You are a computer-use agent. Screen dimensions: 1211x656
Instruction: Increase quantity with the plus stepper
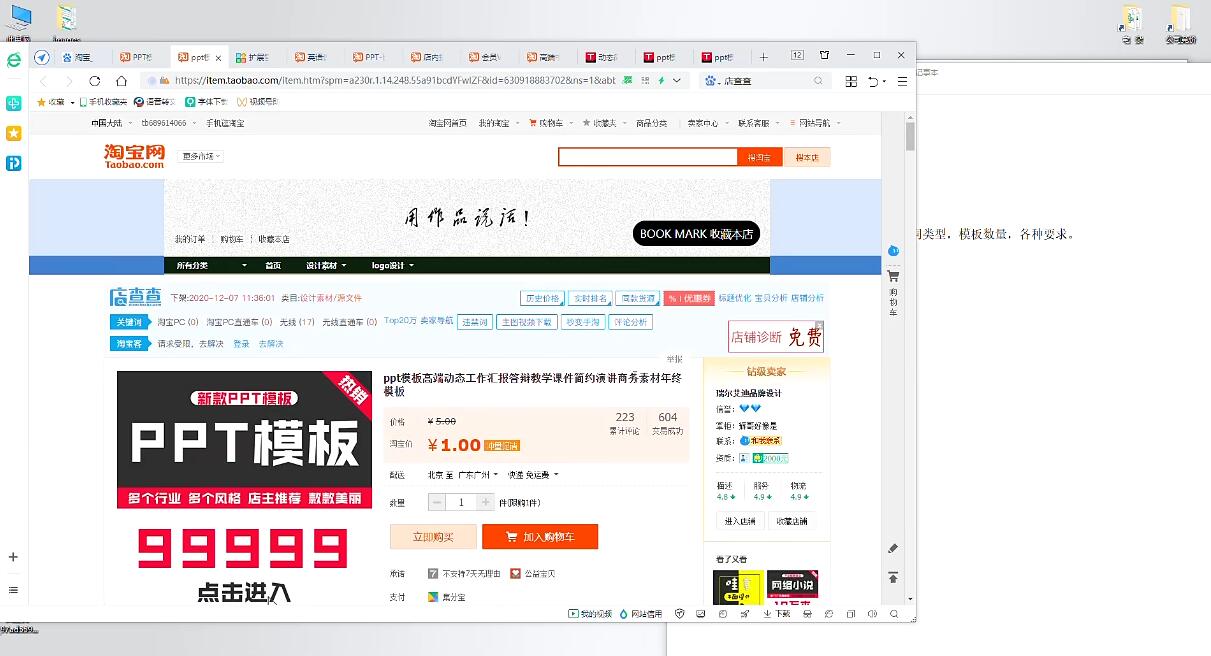[x=486, y=501]
